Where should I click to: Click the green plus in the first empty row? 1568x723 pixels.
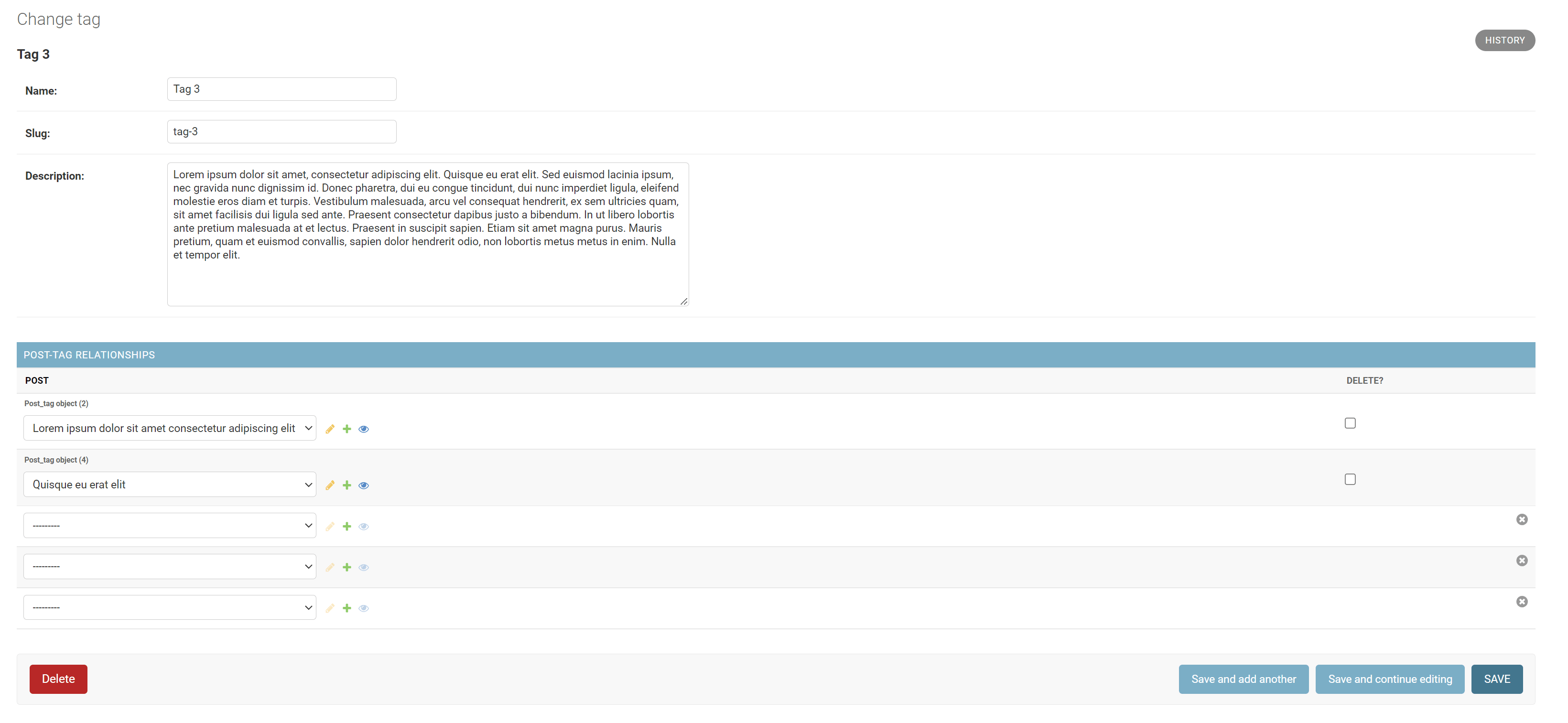(x=347, y=527)
